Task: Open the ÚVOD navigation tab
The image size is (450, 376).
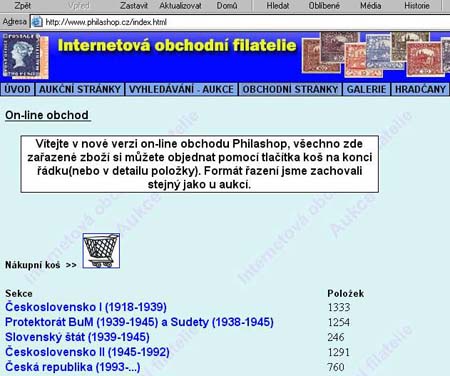Action: coord(17,89)
